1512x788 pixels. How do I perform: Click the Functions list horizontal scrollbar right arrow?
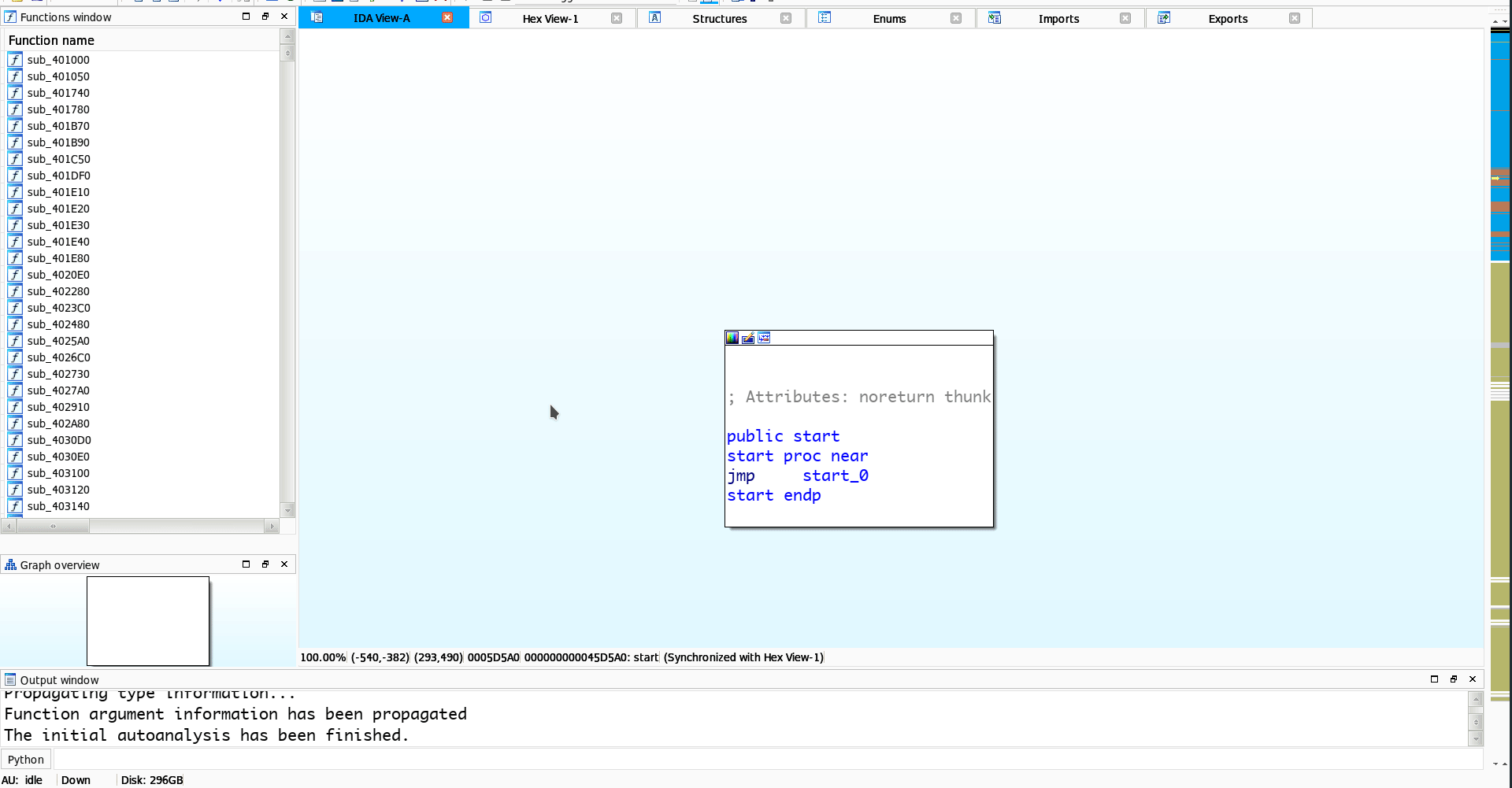point(272,526)
